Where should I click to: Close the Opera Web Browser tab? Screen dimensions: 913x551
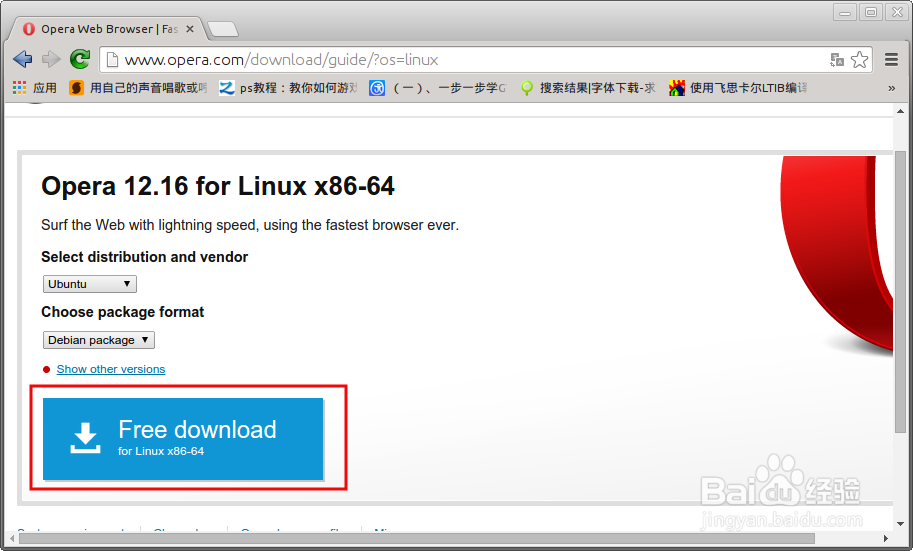(190, 29)
